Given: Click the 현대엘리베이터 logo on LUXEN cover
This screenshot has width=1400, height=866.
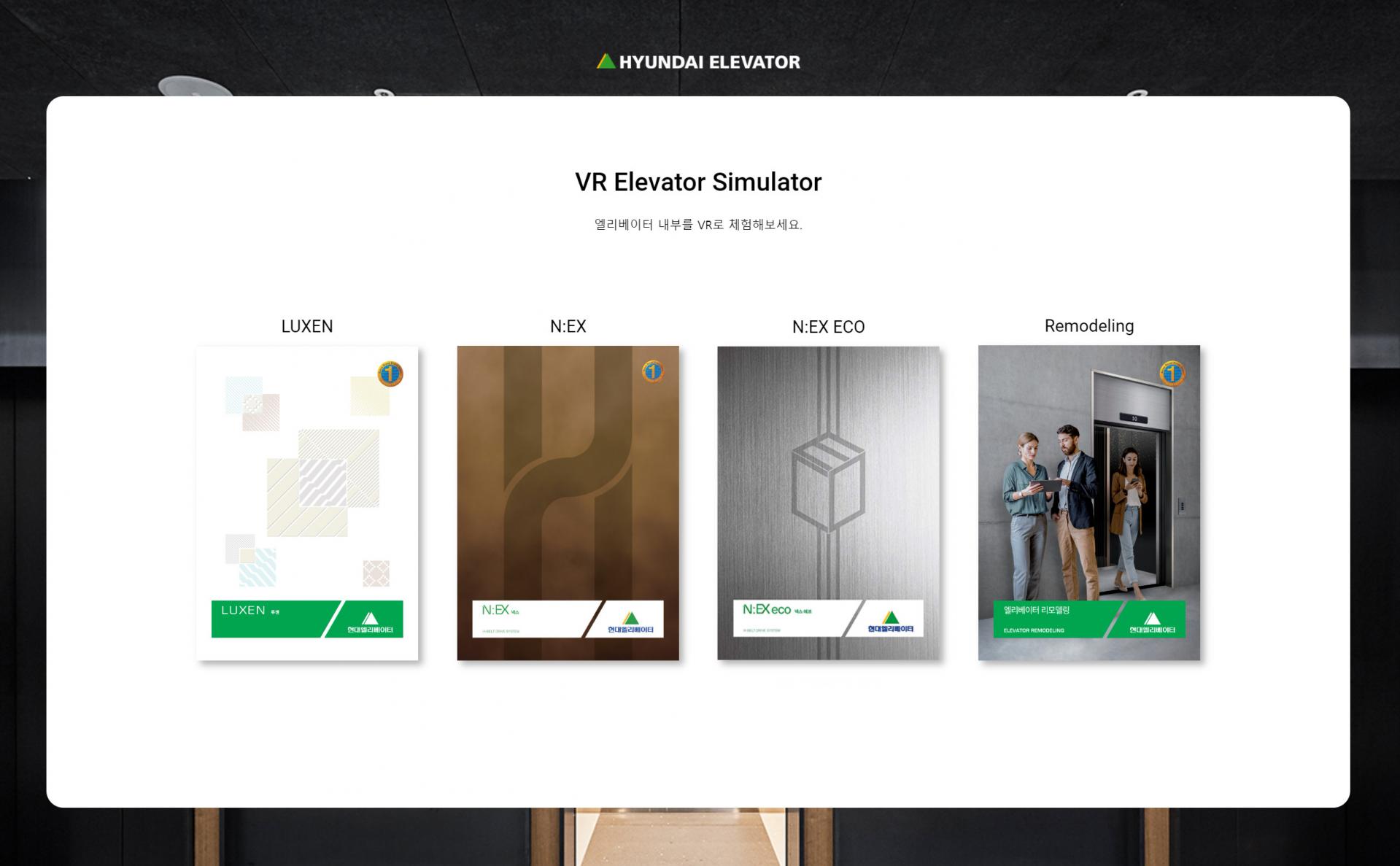Looking at the screenshot, I should tap(370, 623).
